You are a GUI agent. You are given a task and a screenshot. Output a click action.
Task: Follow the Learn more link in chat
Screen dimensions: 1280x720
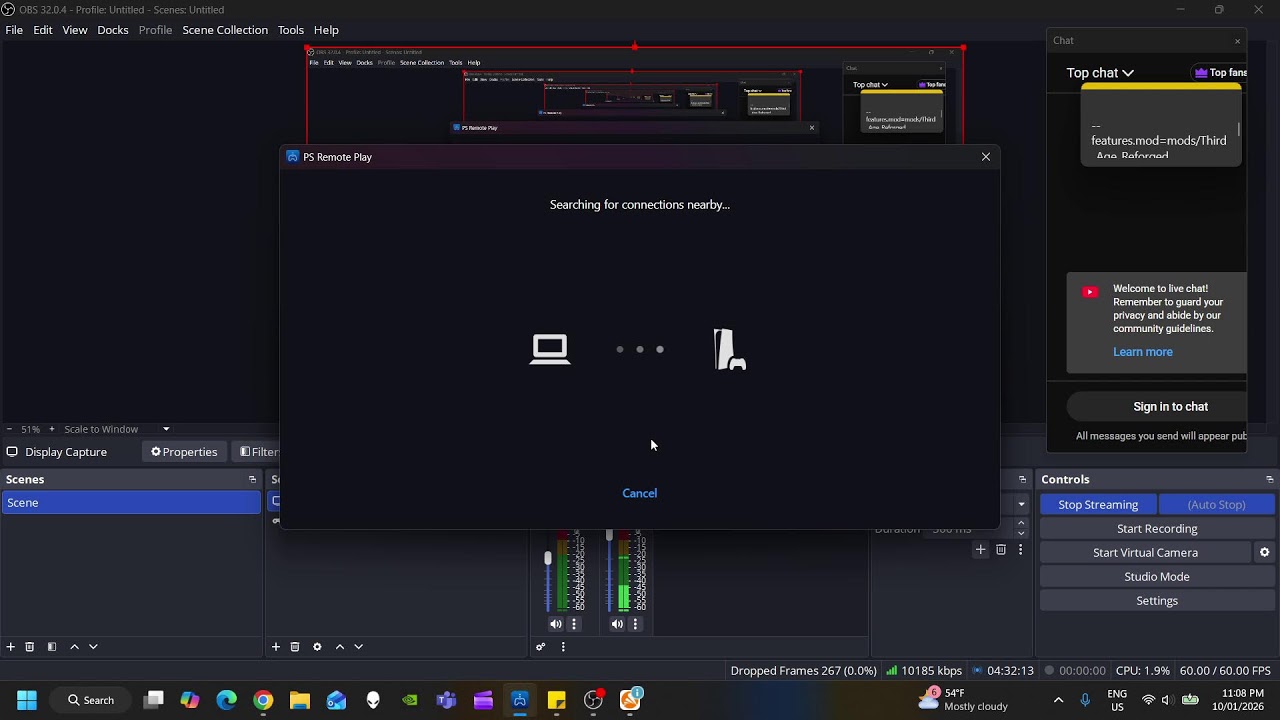(1143, 352)
